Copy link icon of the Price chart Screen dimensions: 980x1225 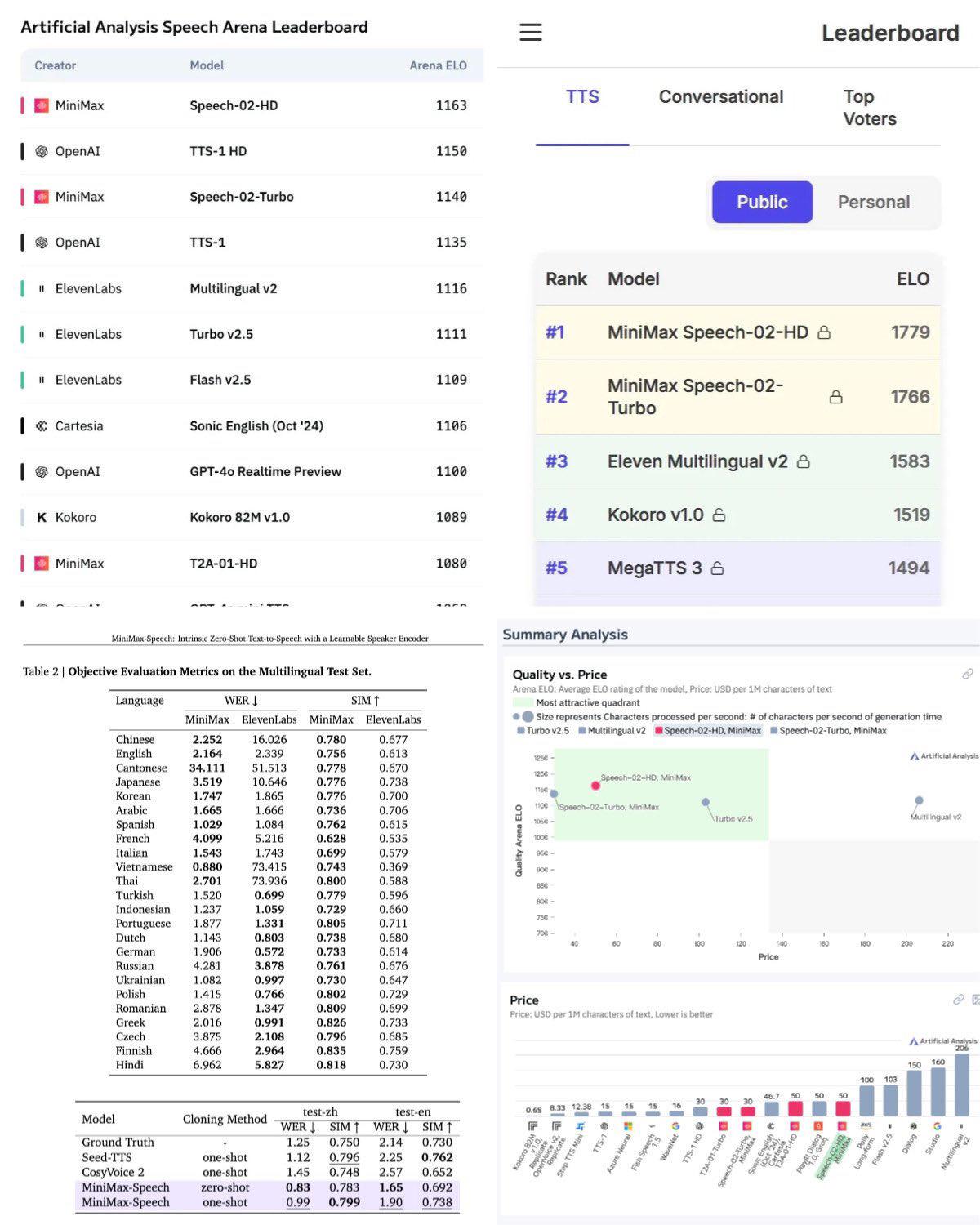[x=959, y=1000]
